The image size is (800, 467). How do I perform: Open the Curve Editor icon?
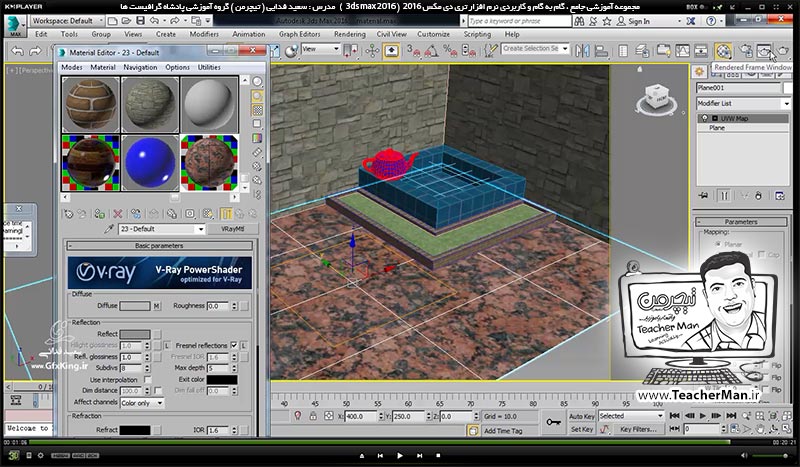[x=682, y=51]
